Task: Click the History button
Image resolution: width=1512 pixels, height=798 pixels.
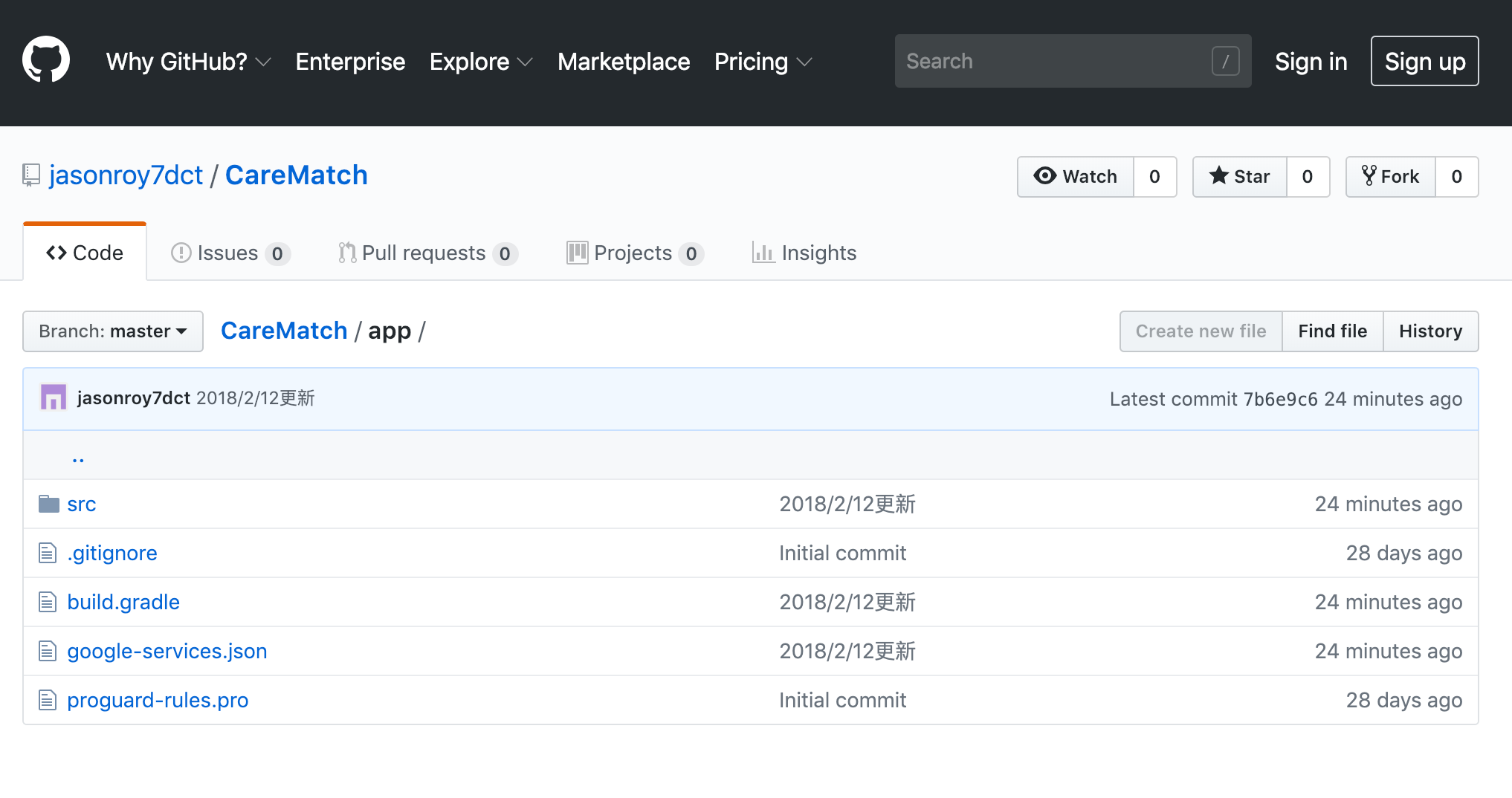Action: (x=1430, y=331)
